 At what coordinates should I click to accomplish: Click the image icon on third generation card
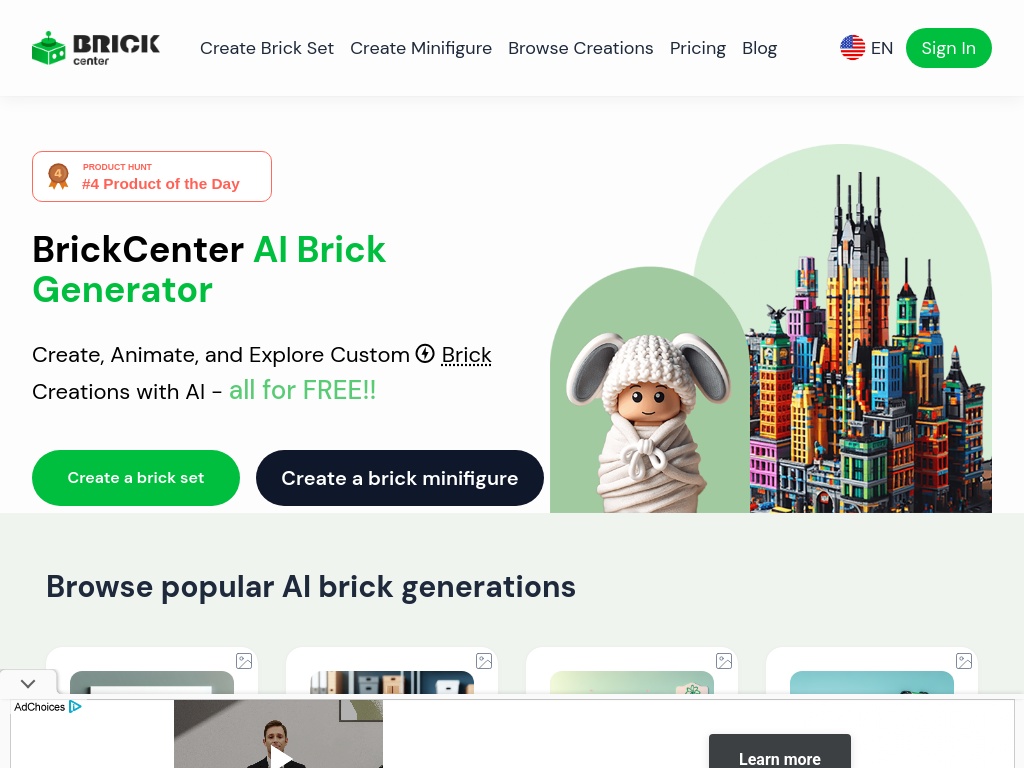tap(724, 661)
